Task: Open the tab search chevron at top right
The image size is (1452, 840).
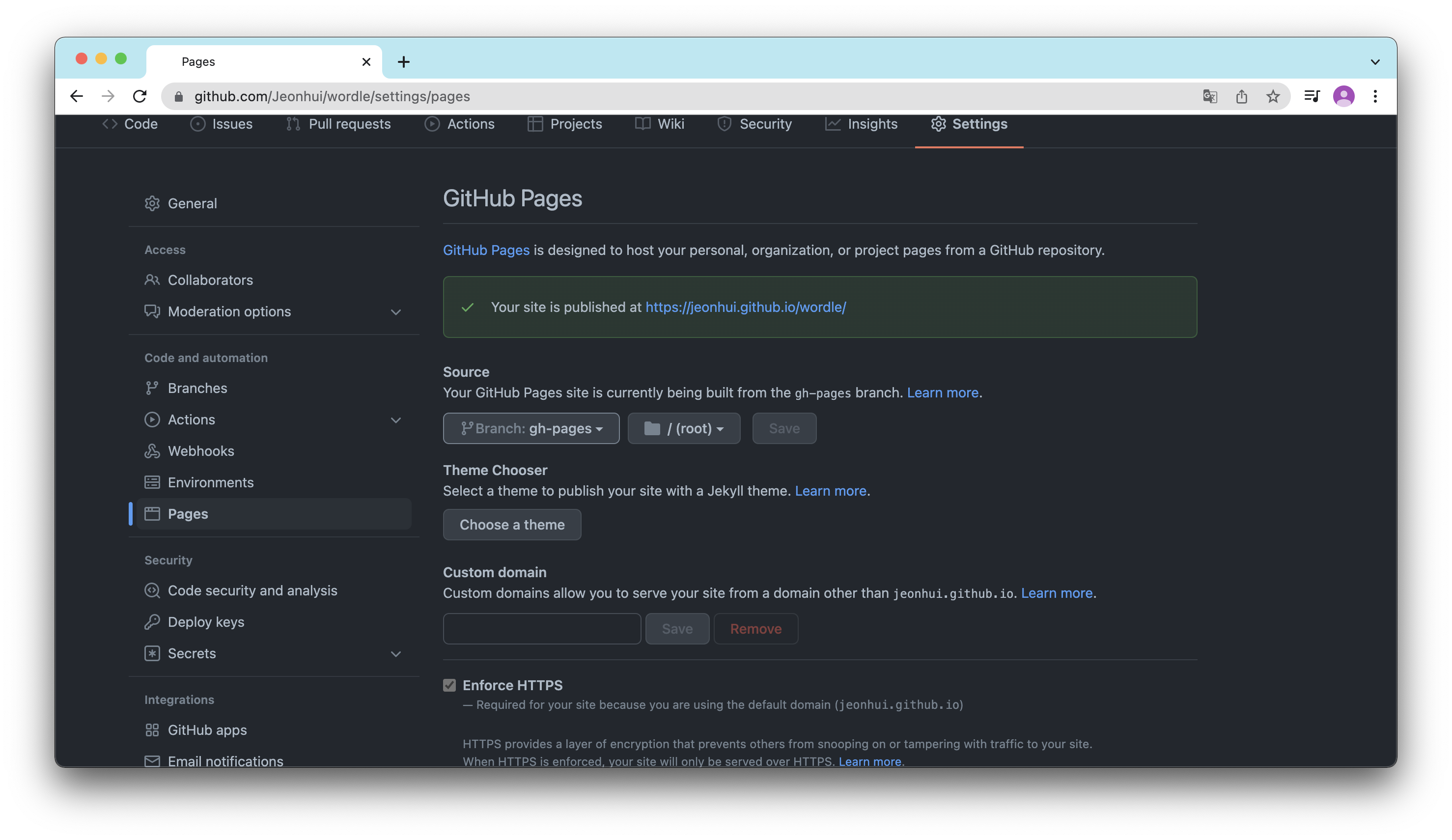Action: pos(1375,61)
